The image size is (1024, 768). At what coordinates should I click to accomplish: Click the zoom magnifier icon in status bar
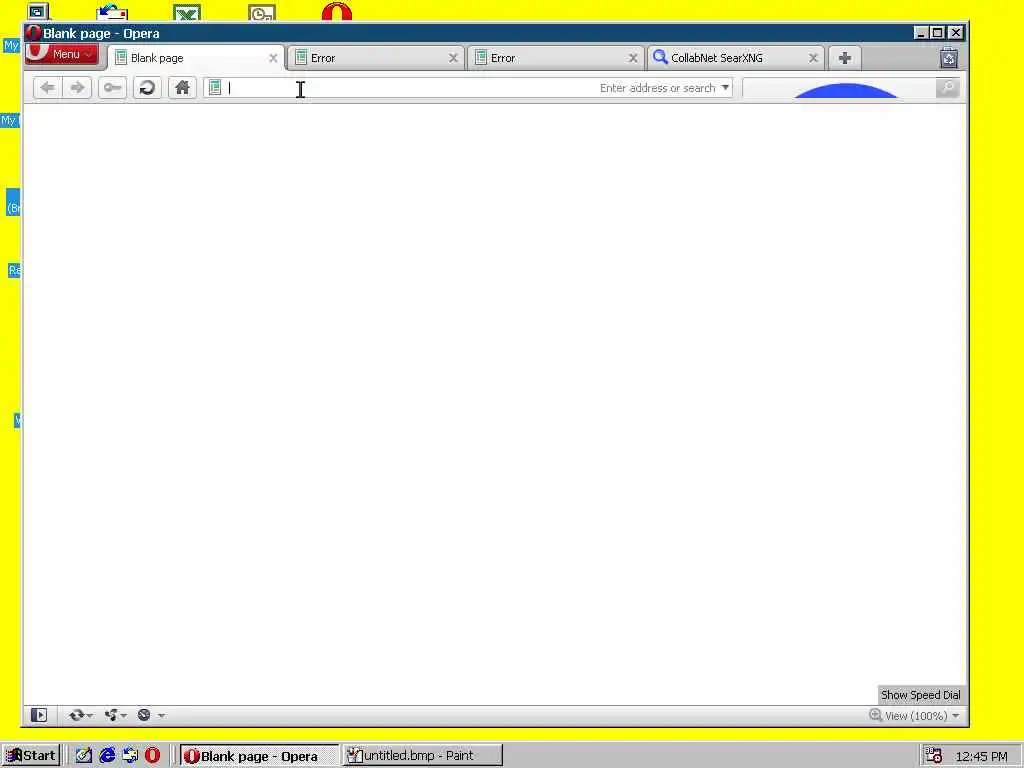[876, 715]
